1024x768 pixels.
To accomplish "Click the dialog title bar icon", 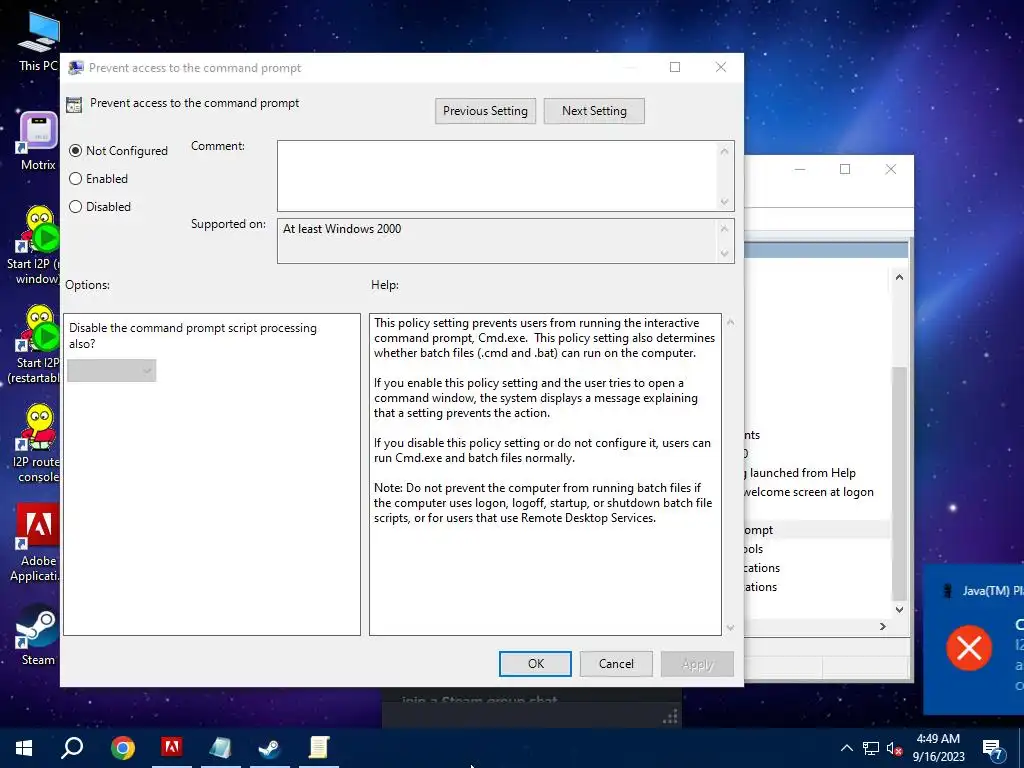I will pyautogui.click(x=76, y=68).
